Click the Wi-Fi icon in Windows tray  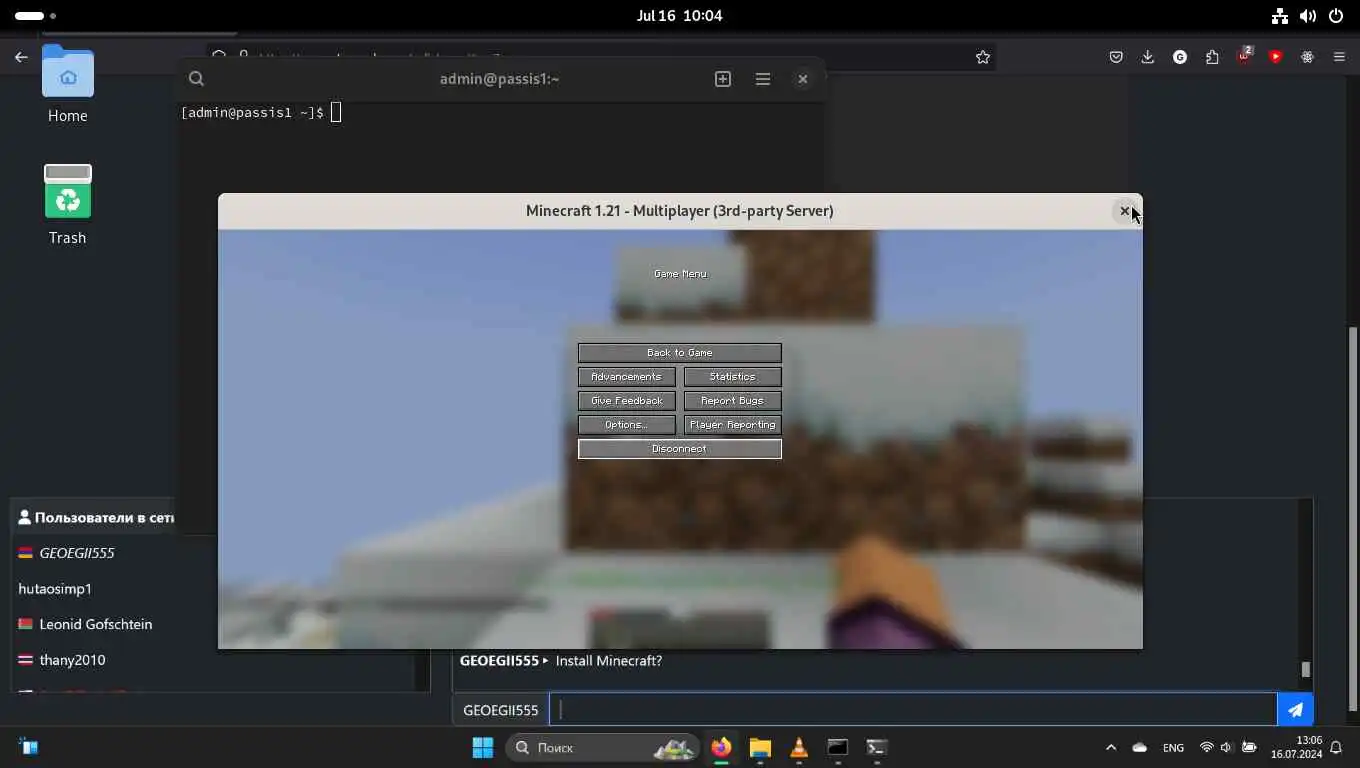click(1206, 747)
